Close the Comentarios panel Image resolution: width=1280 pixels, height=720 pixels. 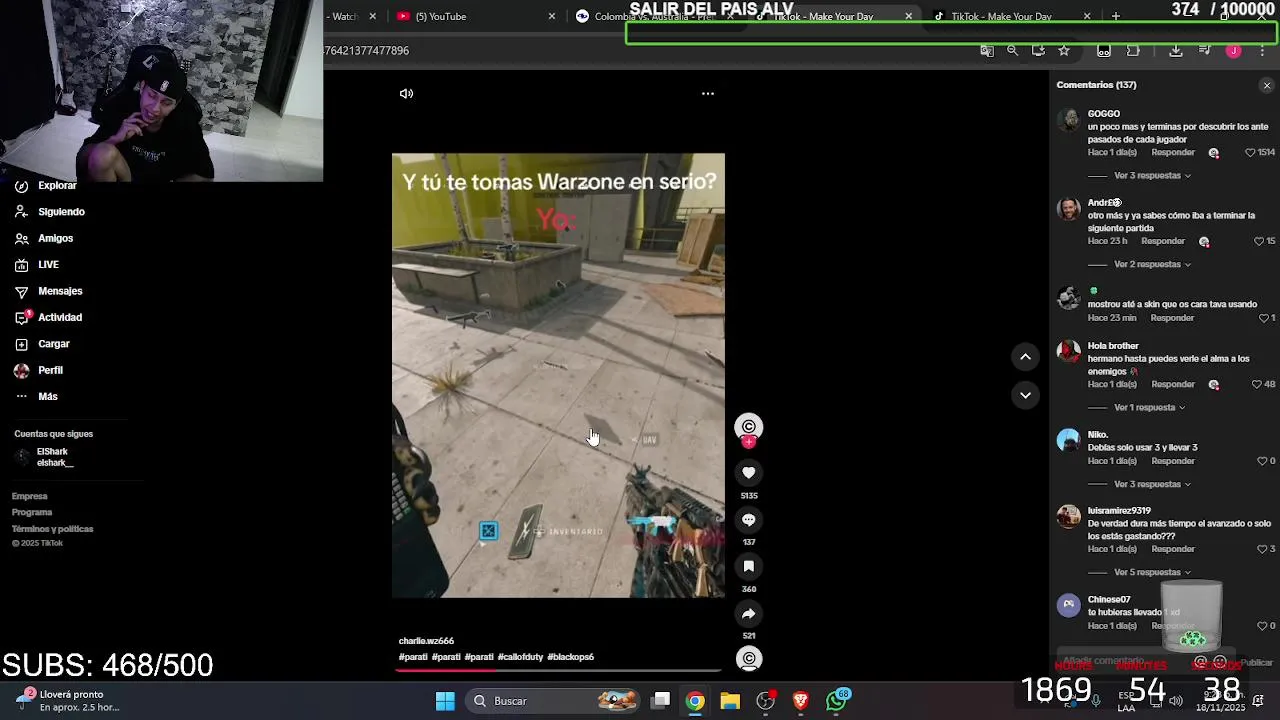click(1267, 85)
